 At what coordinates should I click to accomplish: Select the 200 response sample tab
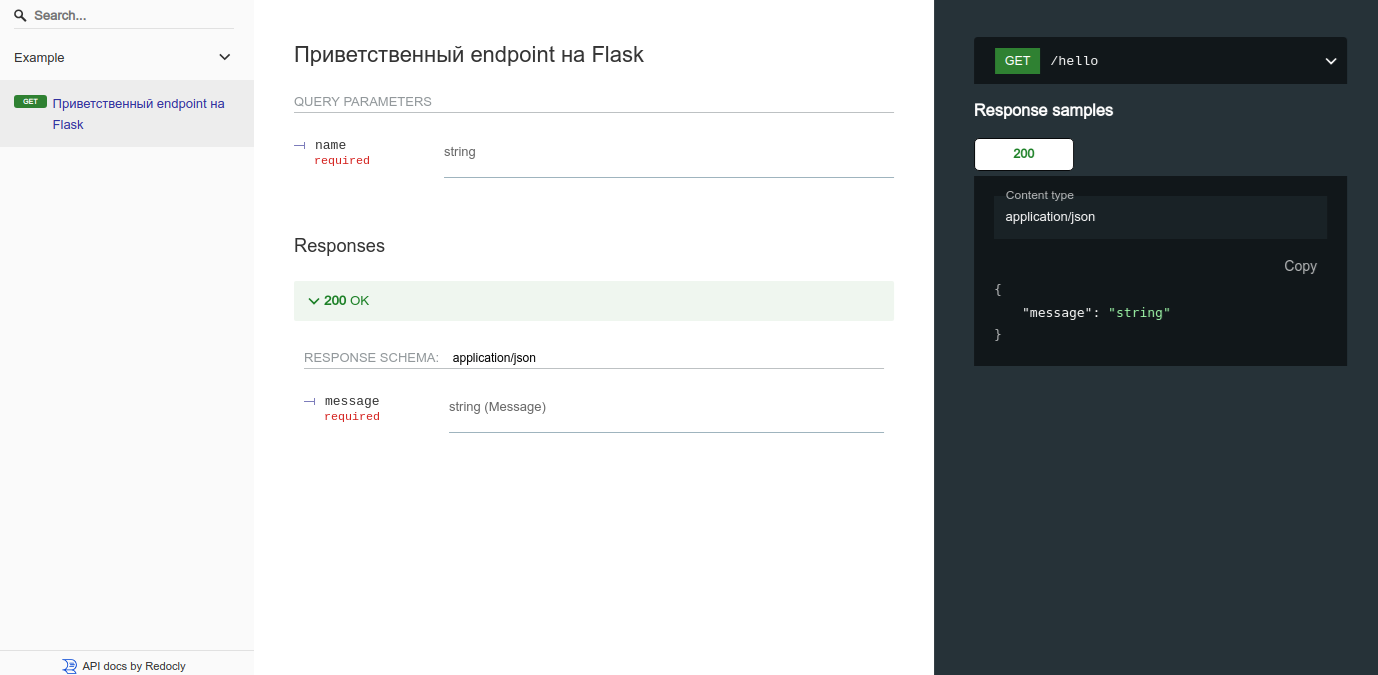[x=1023, y=154]
